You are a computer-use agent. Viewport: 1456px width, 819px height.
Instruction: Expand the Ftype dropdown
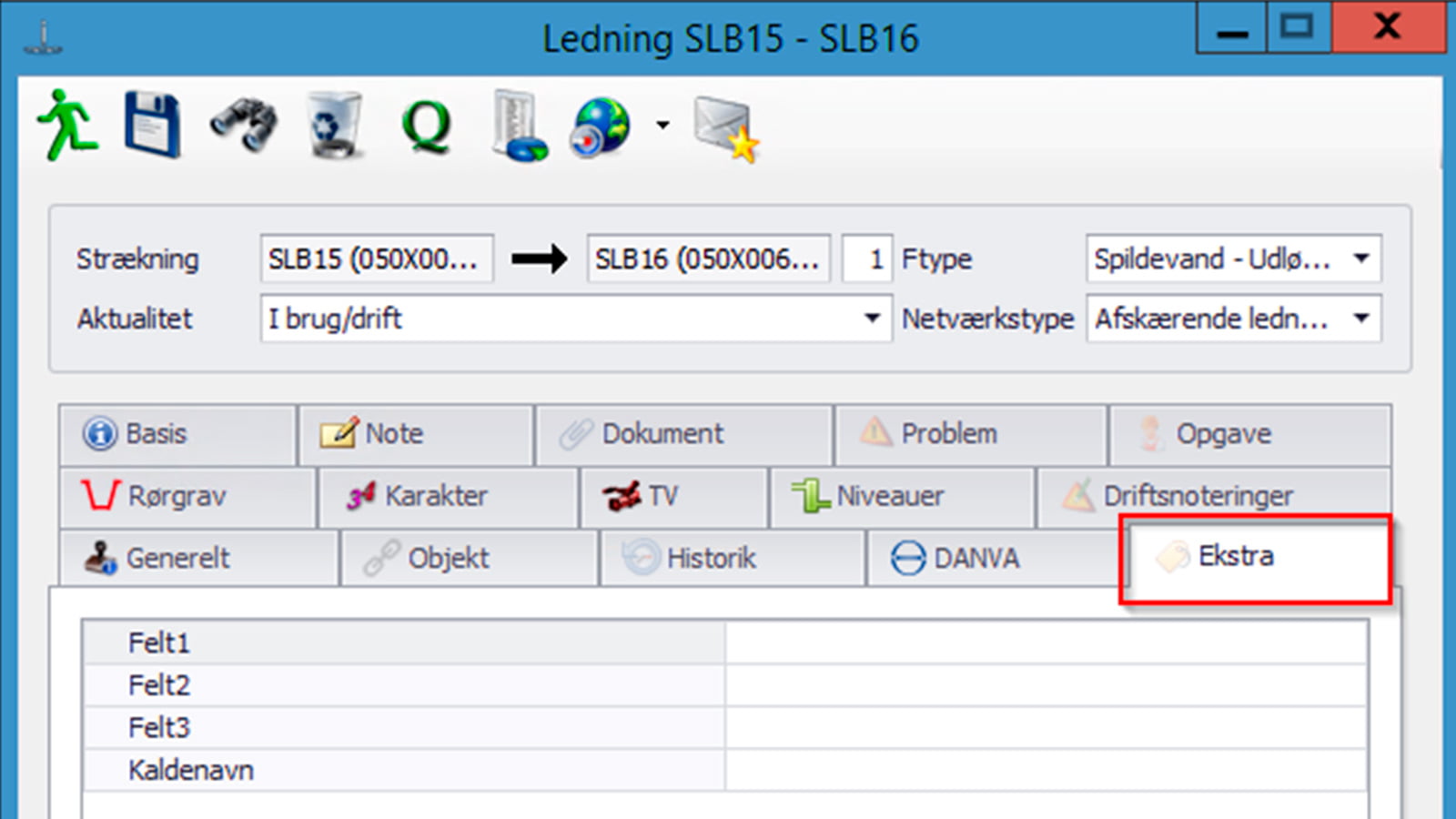click(1361, 258)
